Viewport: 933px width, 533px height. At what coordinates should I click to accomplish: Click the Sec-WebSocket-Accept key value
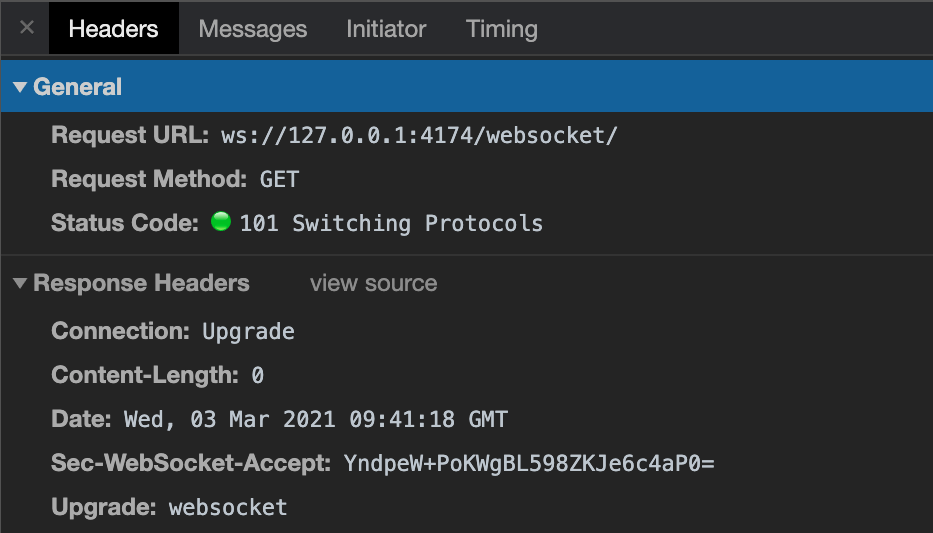coord(529,463)
